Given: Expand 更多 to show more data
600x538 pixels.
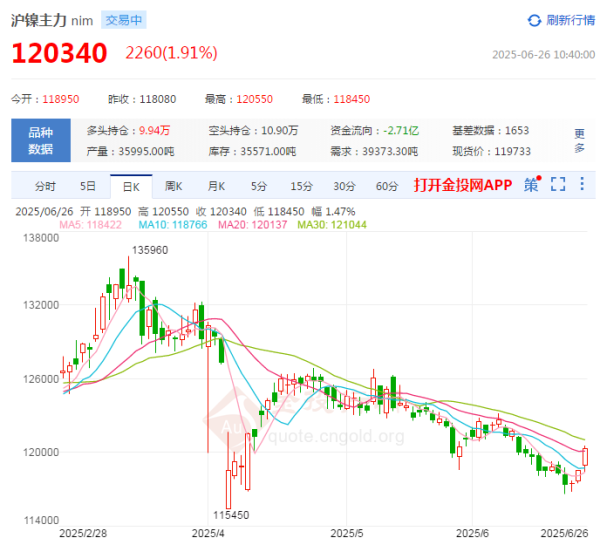Looking at the screenshot, I should tap(579, 140).
